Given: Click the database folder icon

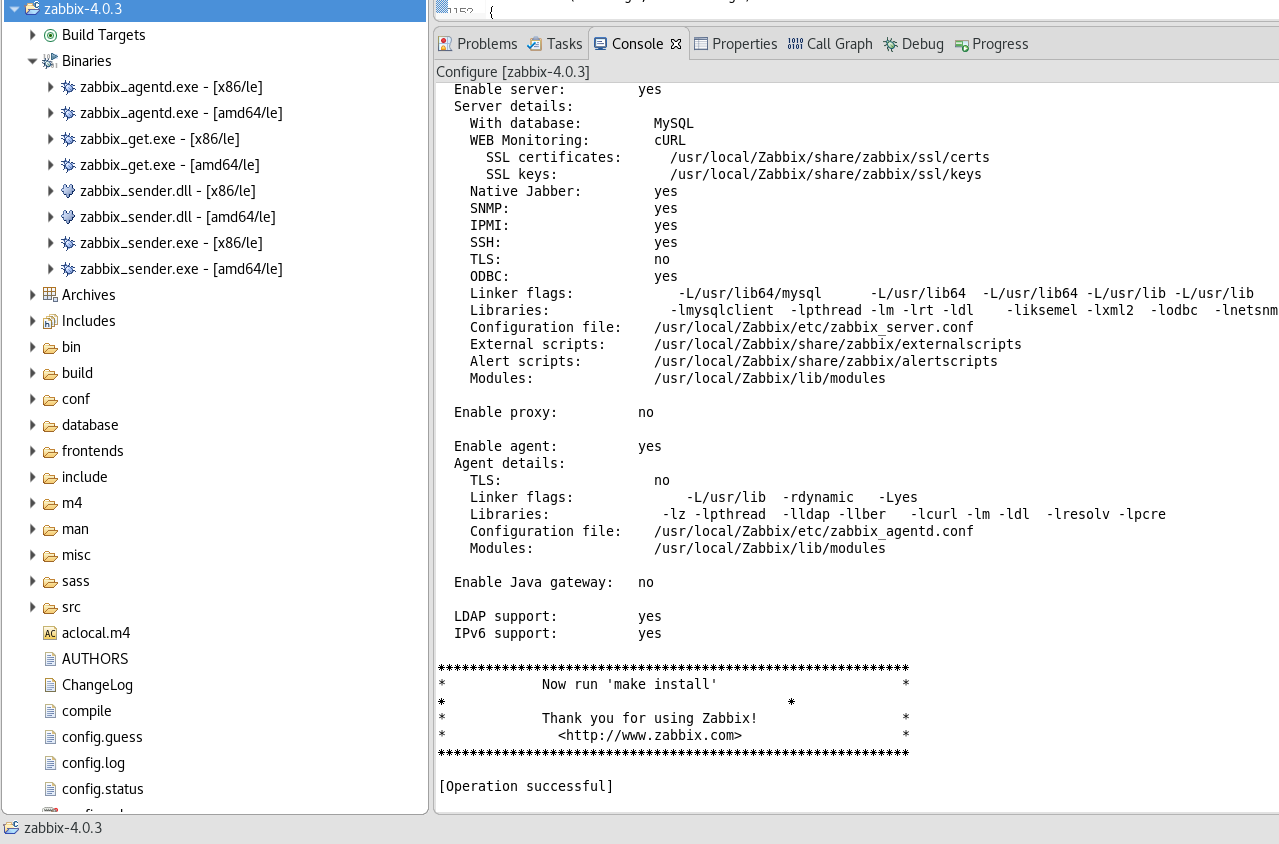Looking at the screenshot, I should tap(50, 425).
